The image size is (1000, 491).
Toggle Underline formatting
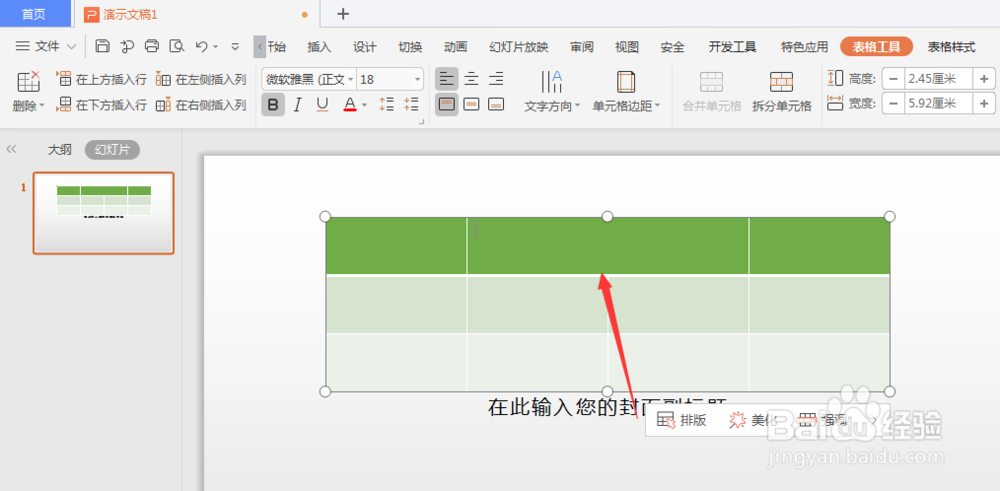click(323, 105)
